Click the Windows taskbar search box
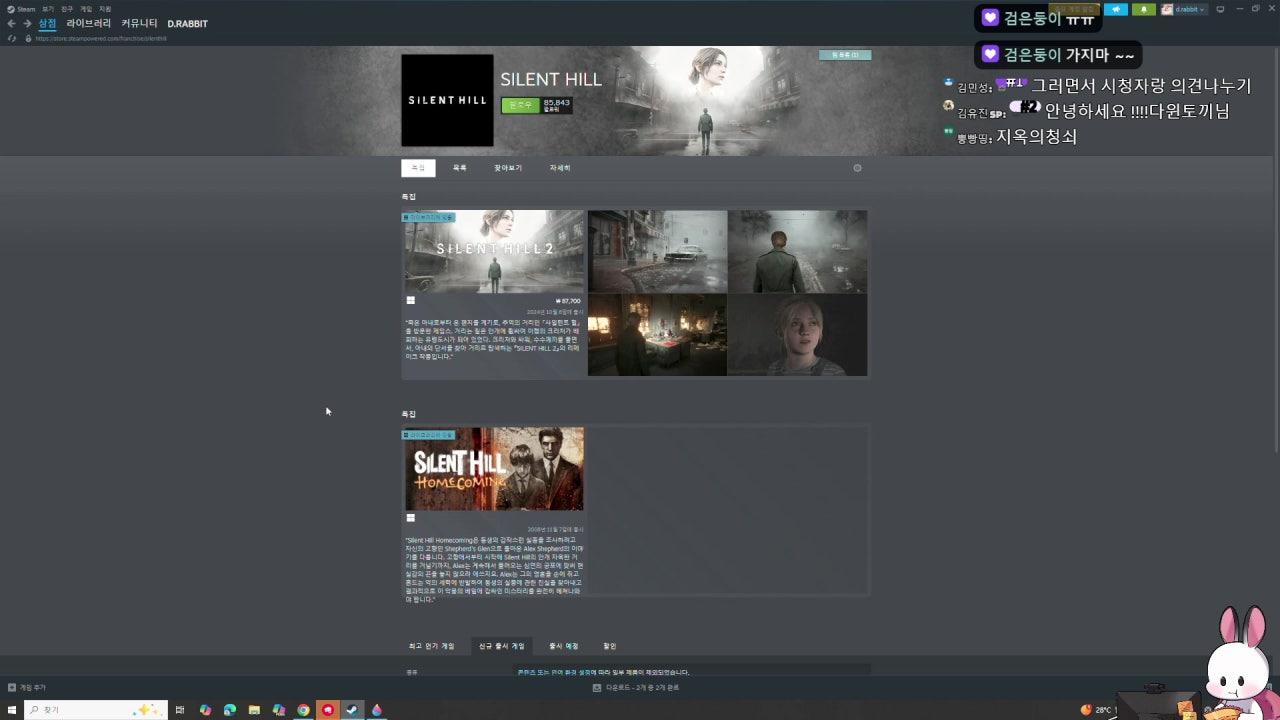This screenshot has width=1280, height=720. click(x=94, y=710)
